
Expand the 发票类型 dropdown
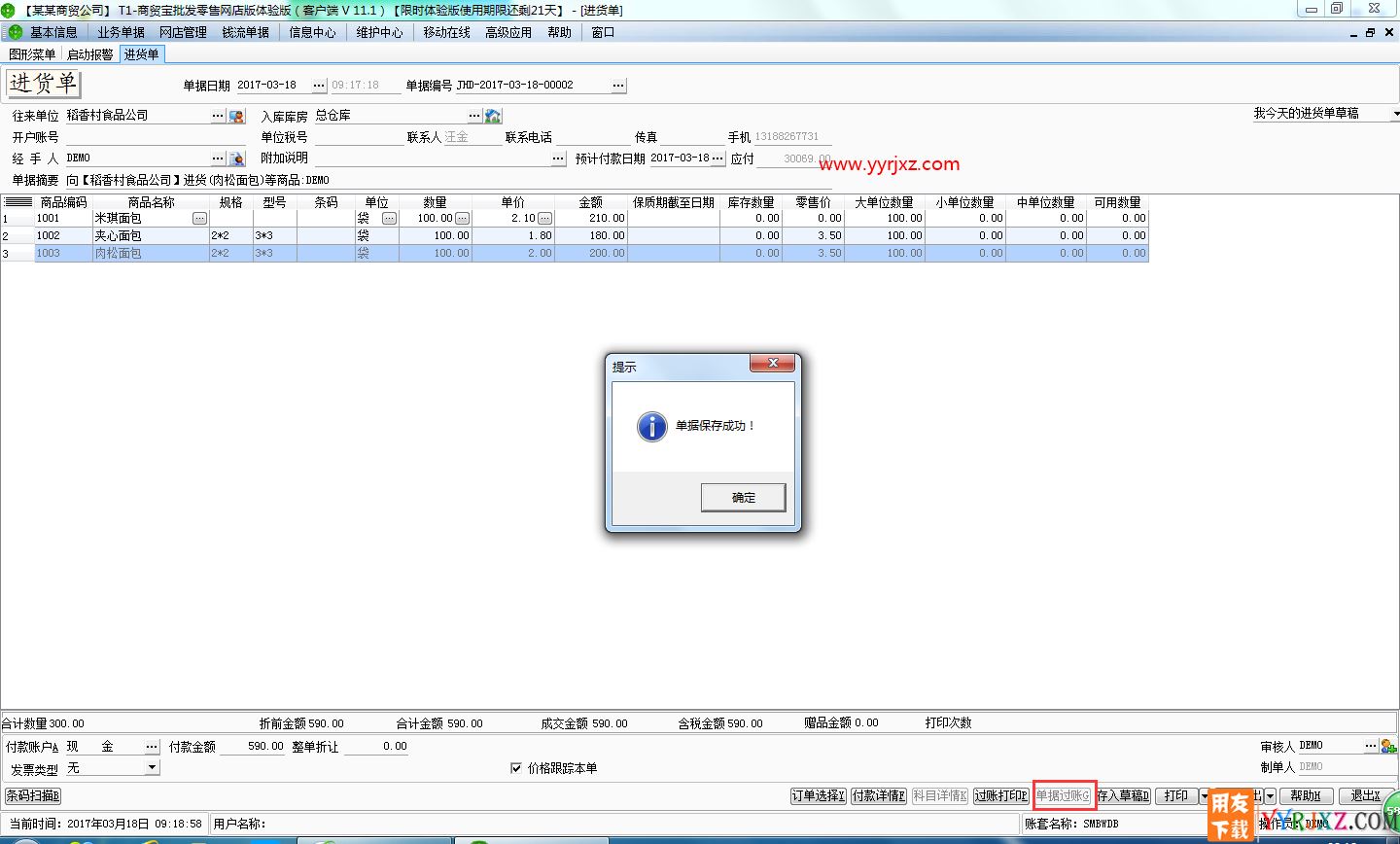point(152,768)
